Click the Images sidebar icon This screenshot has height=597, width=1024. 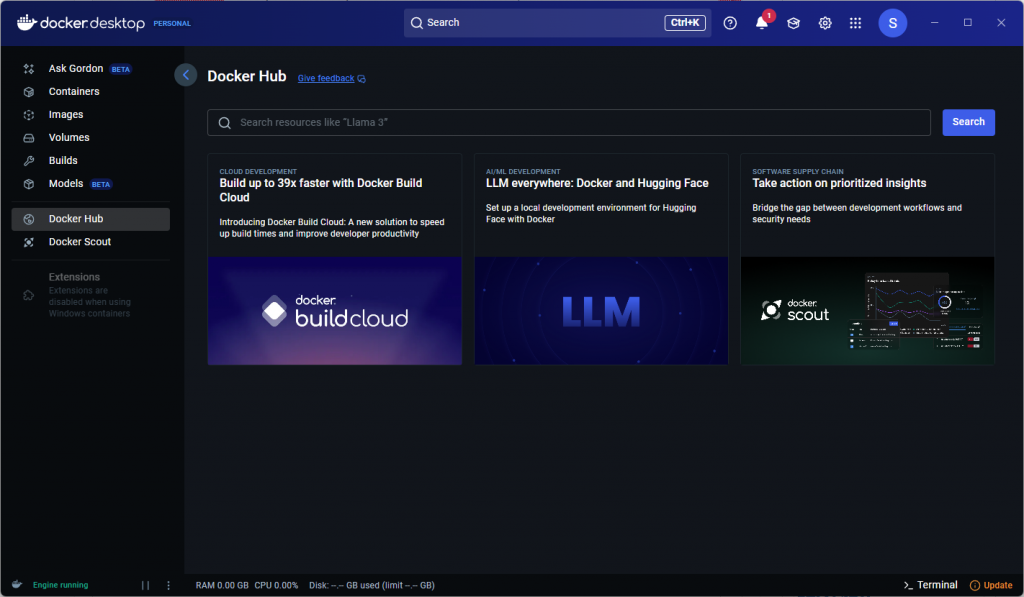click(29, 115)
